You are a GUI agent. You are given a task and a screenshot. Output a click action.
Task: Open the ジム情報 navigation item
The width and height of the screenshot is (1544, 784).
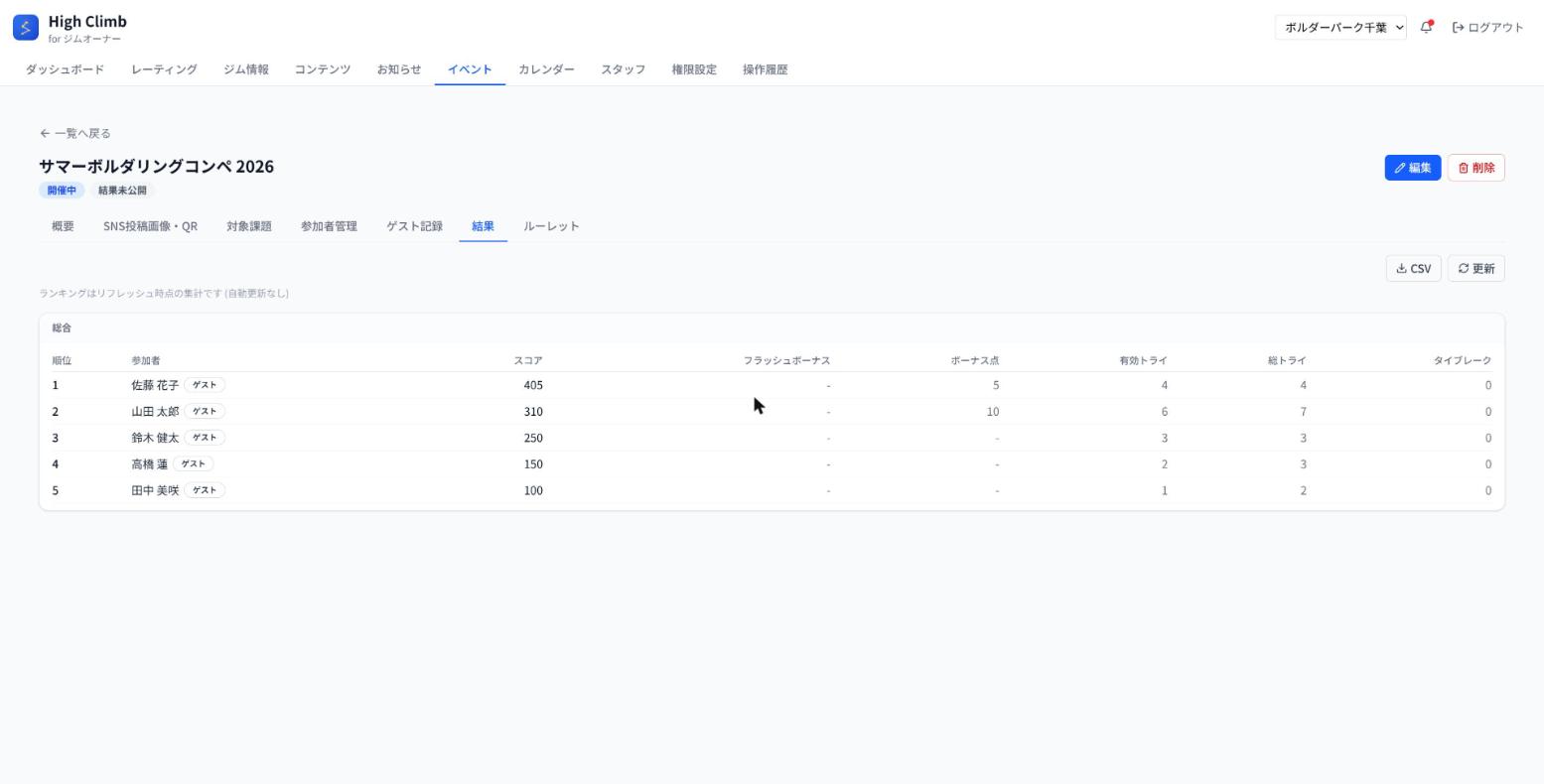(245, 69)
